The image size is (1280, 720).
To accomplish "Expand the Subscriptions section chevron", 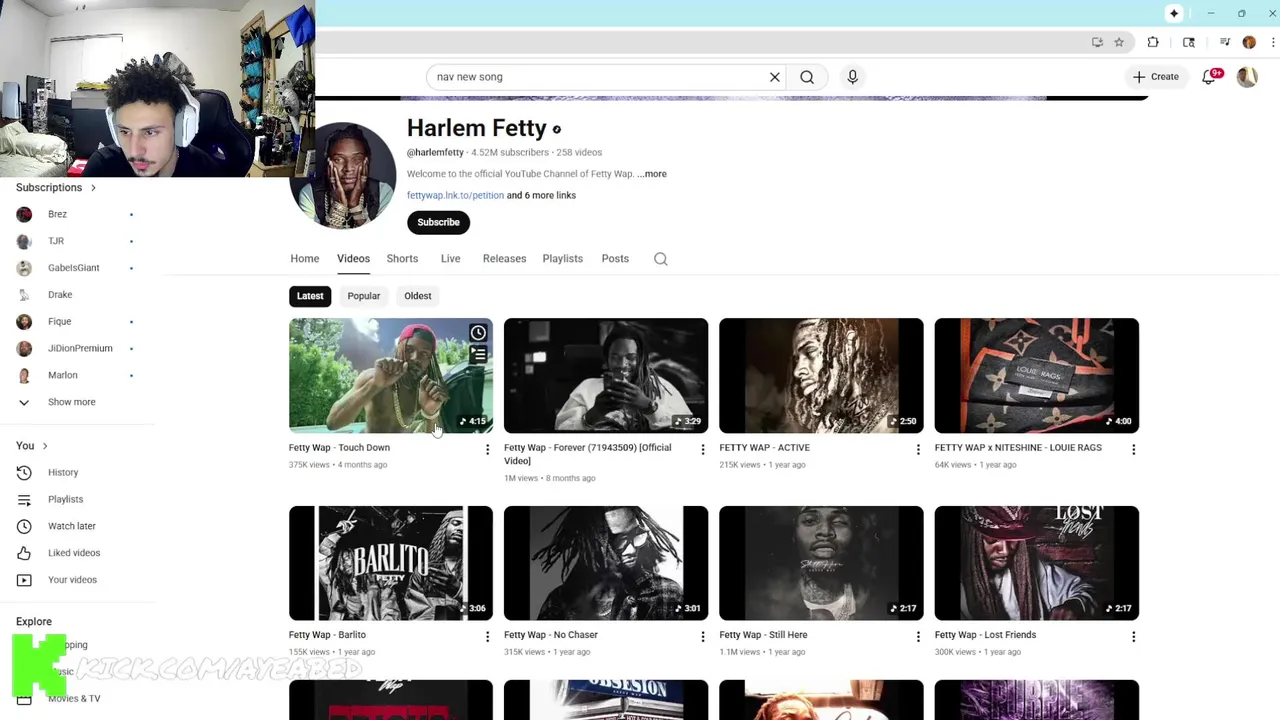I will pos(93,188).
